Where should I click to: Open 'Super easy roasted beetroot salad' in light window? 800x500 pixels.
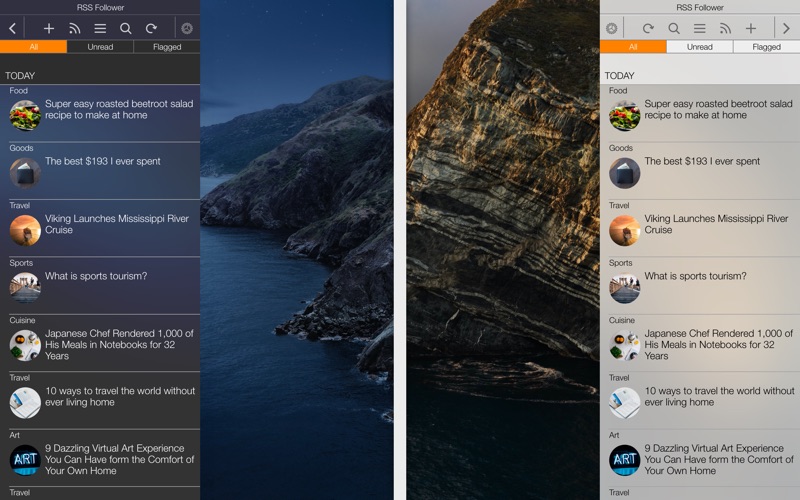[x=718, y=109]
